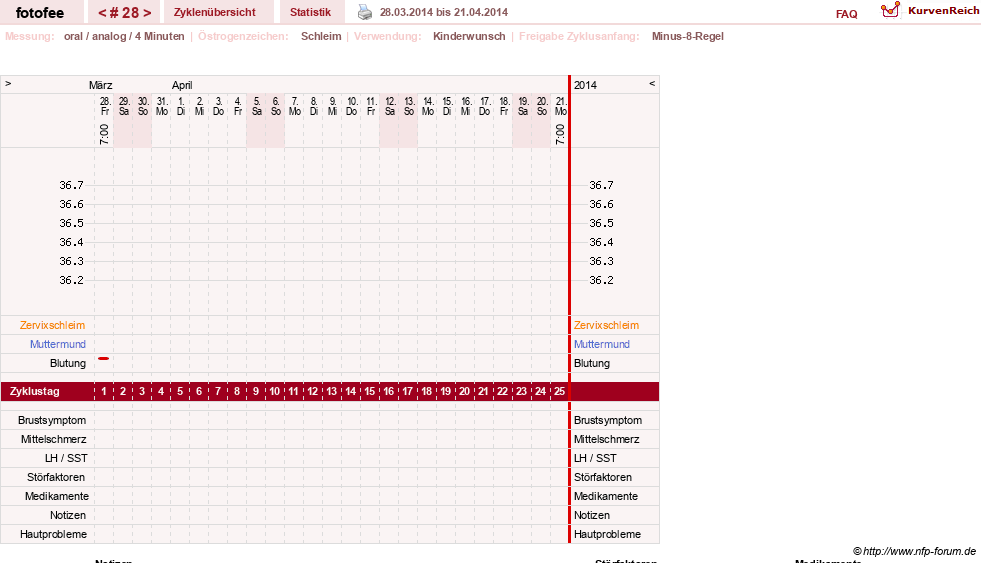
Task: Click the KurvenReich link text
Action: pos(943,11)
